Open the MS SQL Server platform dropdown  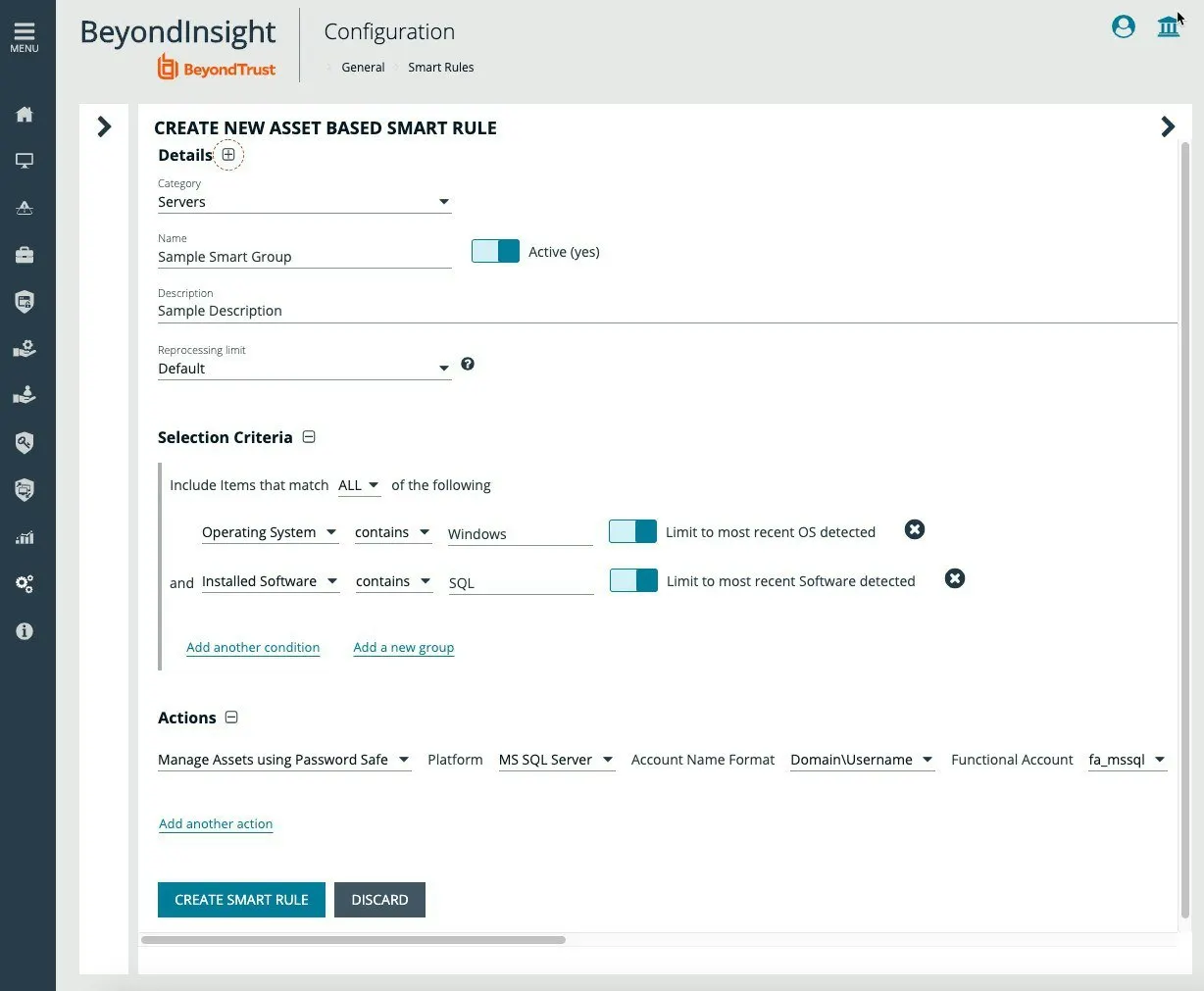(557, 760)
